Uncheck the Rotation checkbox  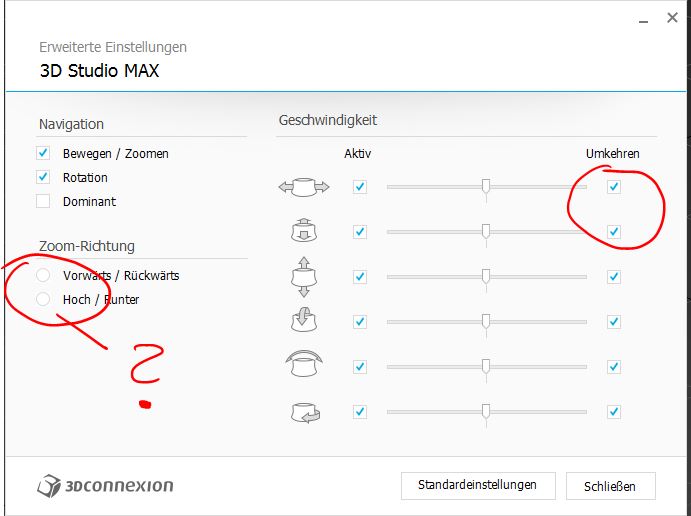point(43,177)
